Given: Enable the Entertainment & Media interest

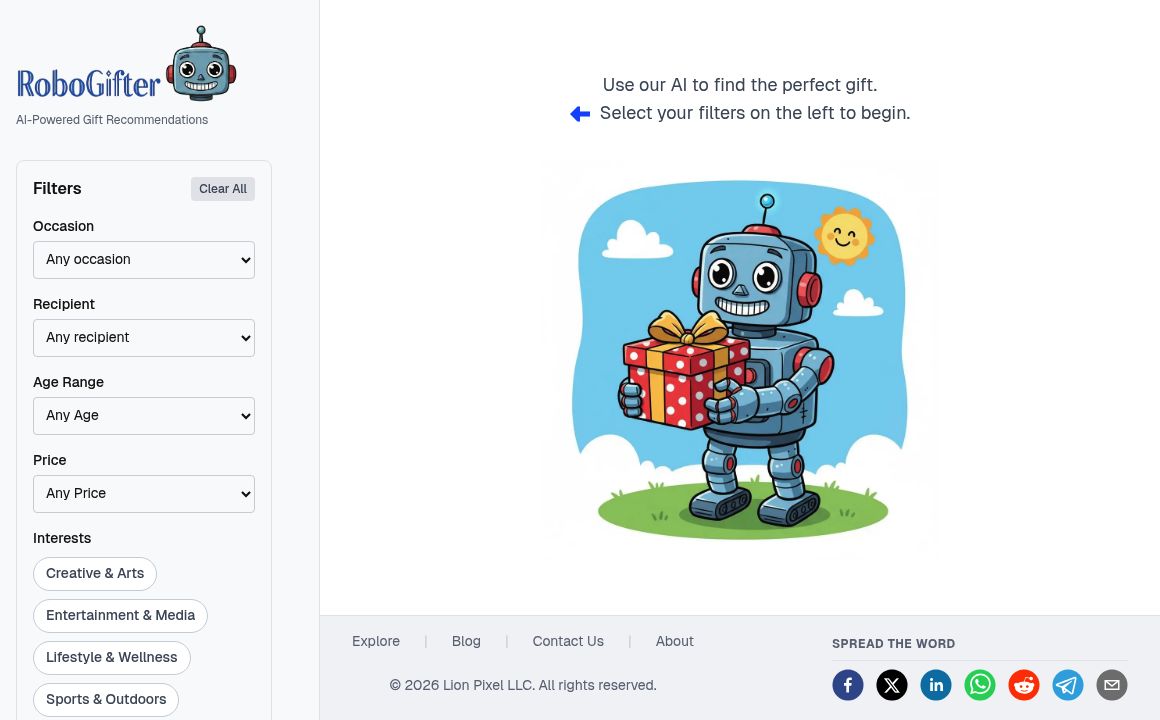Looking at the screenshot, I should coord(120,615).
